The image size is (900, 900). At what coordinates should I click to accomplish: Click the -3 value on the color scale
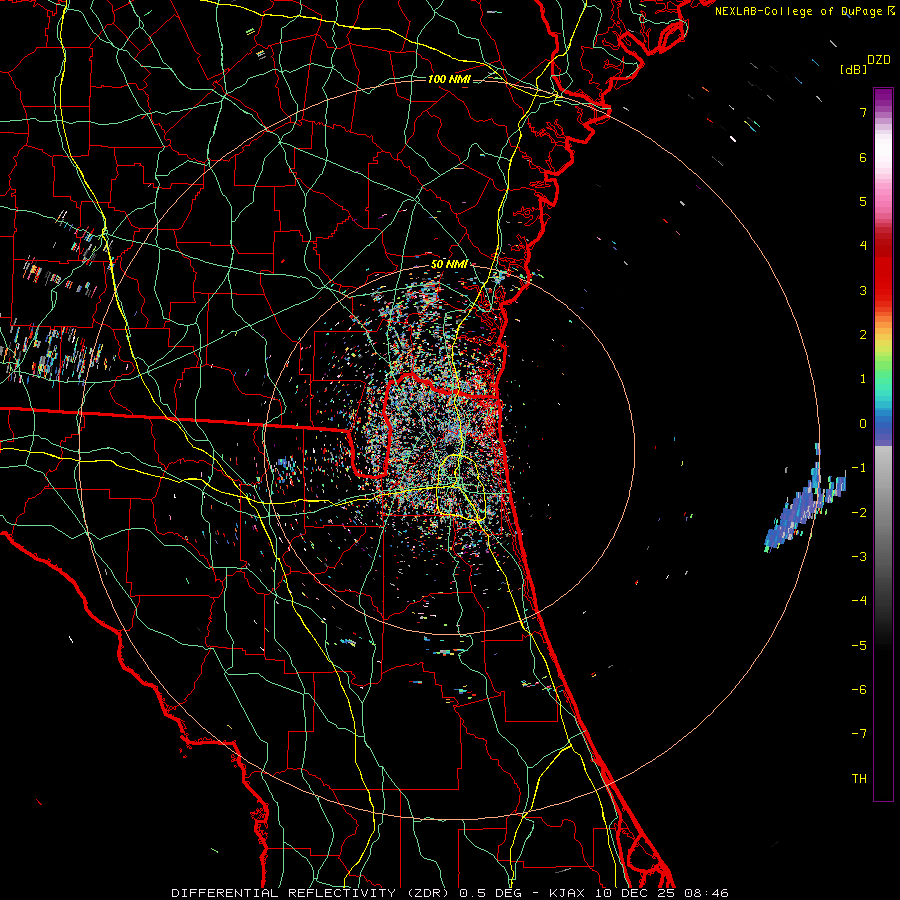click(x=859, y=557)
